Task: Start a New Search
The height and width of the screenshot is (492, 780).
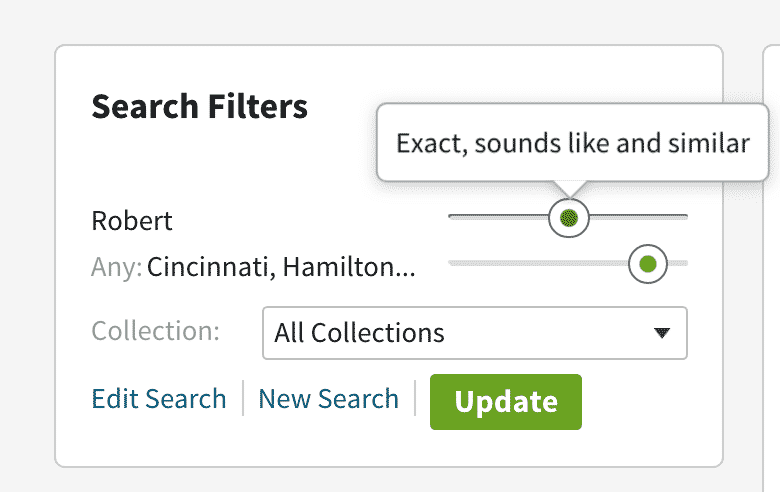Action: coord(328,399)
